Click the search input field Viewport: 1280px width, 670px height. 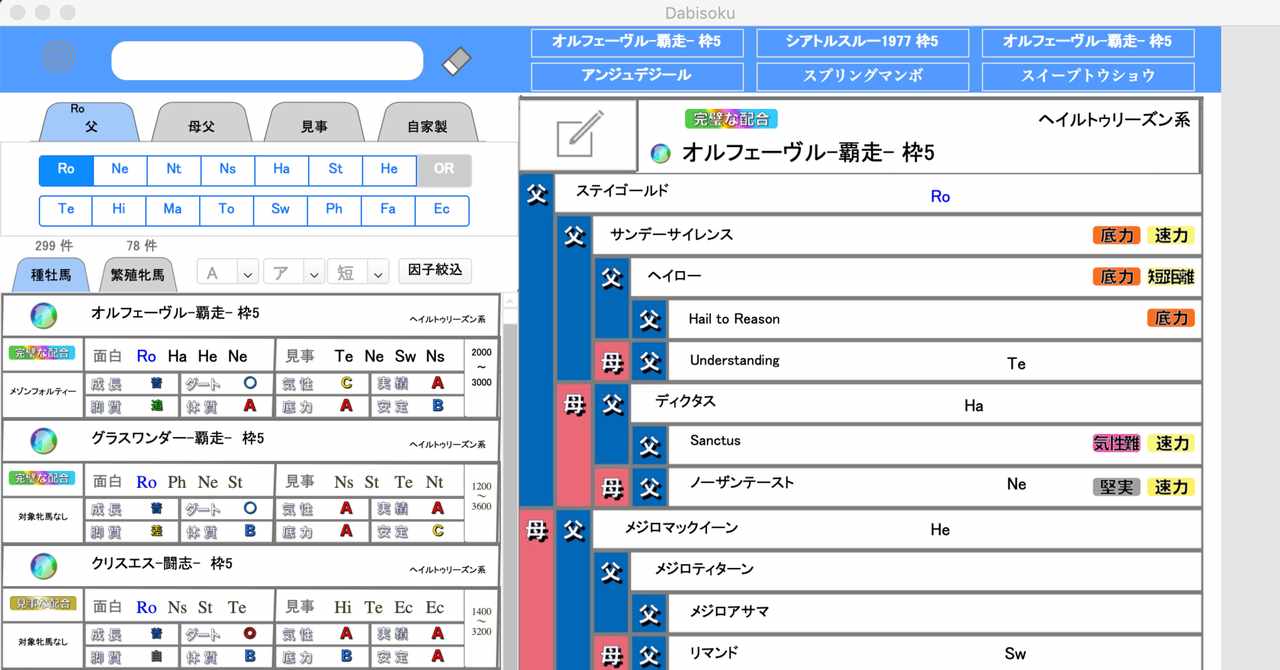[267, 61]
